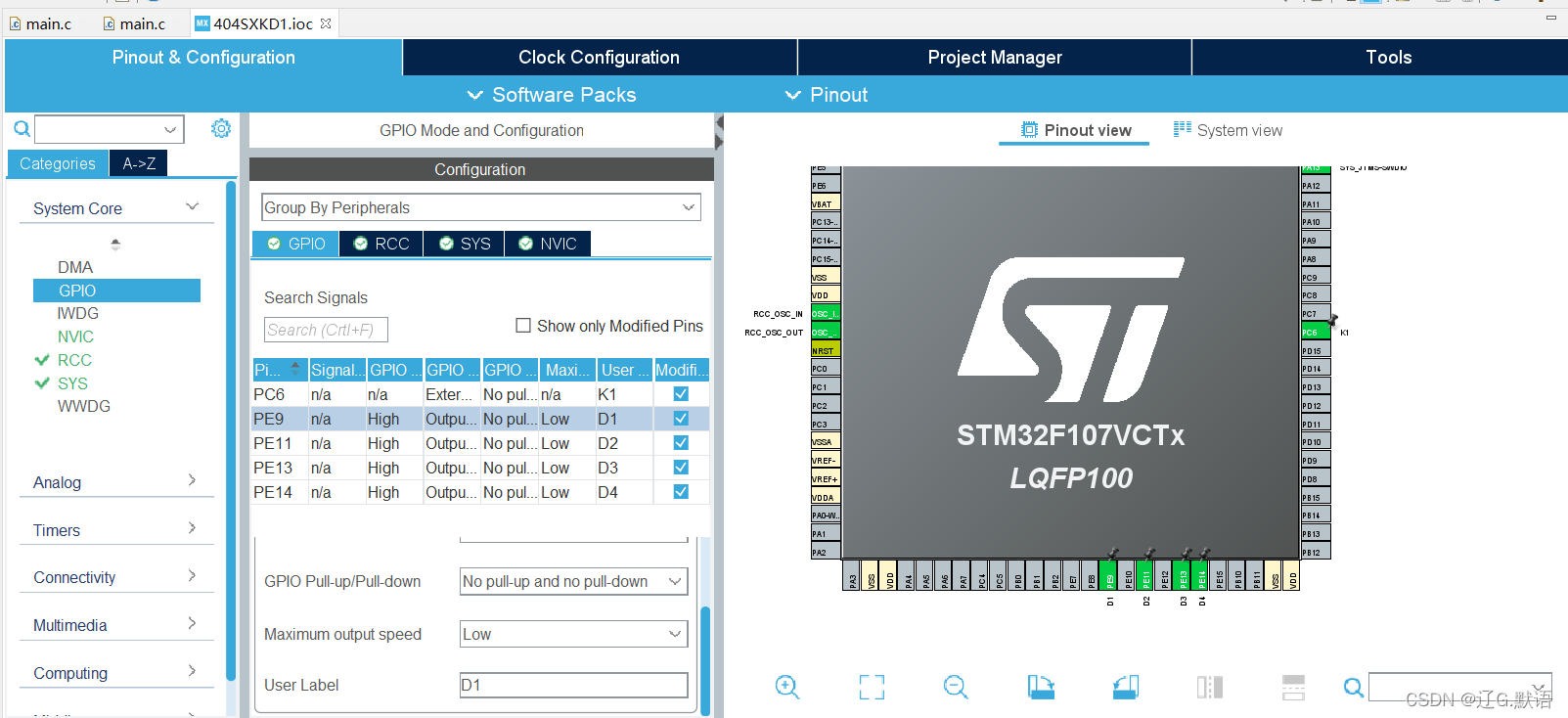Select SYS configuration tab
The image size is (1568, 718).
[x=465, y=244]
